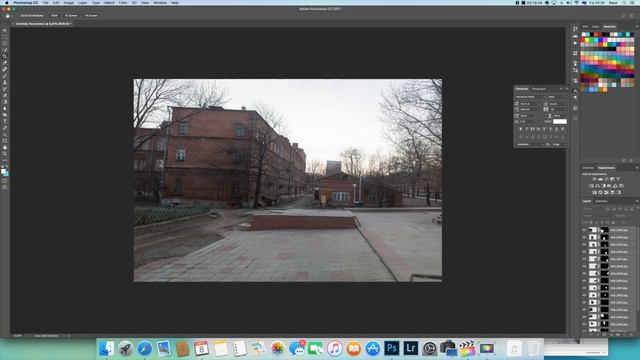Open the Help menu
Viewport: 640px width, 360px height.
pyautogui.click(x=175, y=2)
